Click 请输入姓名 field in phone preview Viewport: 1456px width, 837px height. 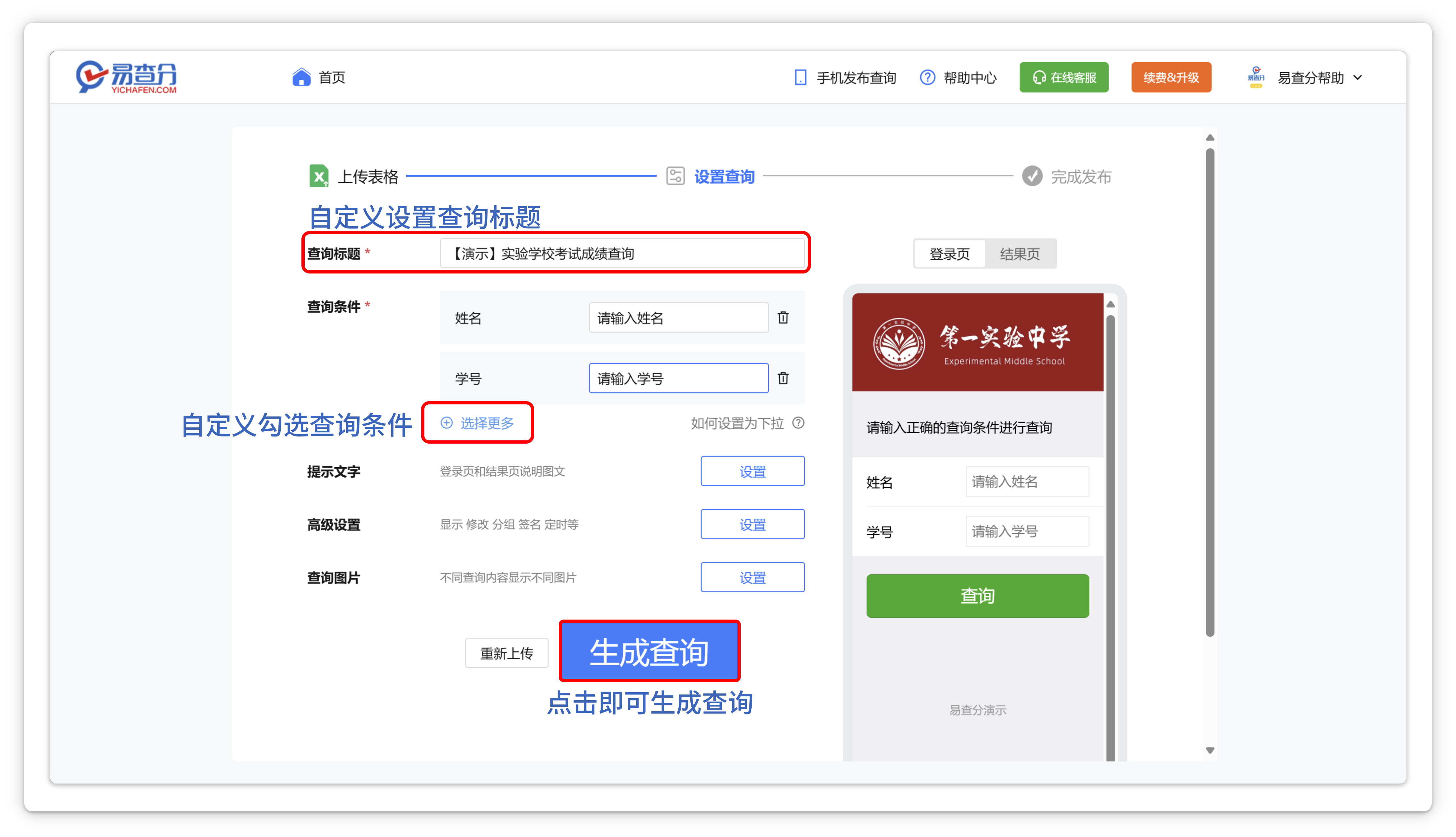(x=1027, y=482)
